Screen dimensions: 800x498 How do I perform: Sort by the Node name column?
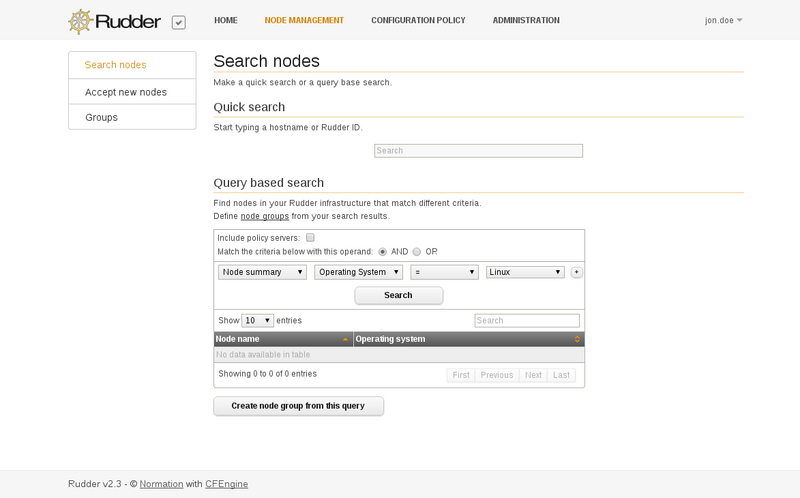point(283,339)
